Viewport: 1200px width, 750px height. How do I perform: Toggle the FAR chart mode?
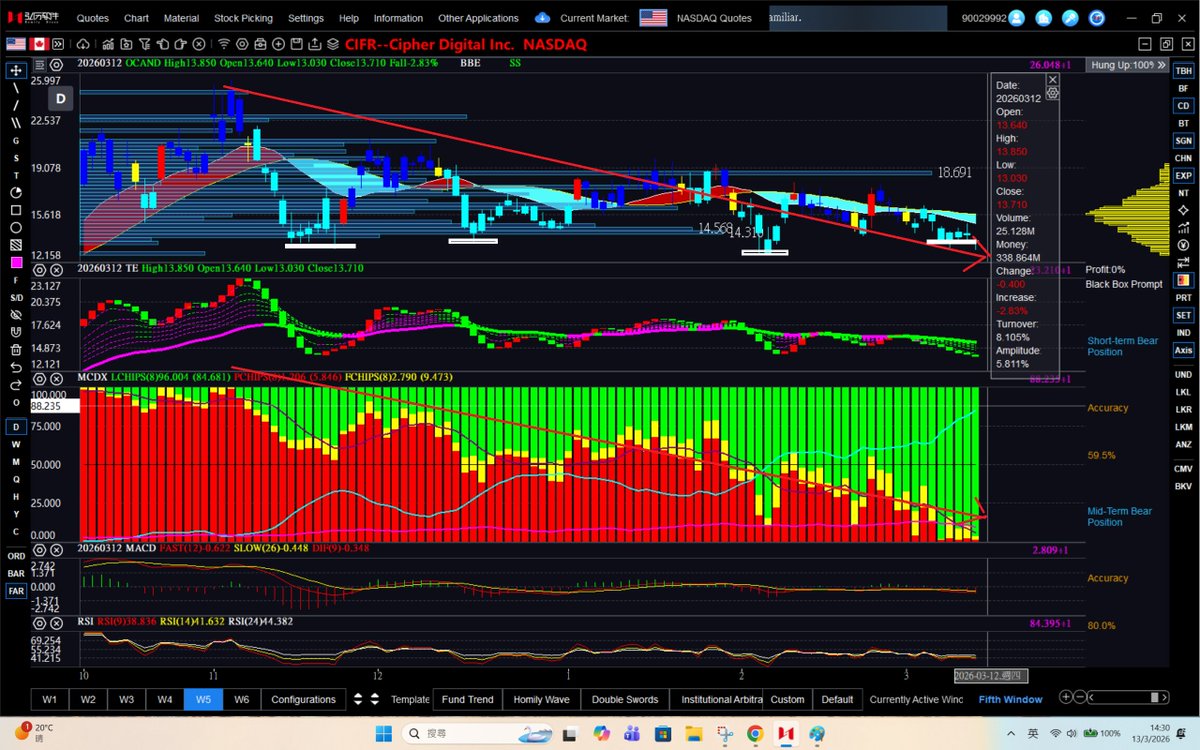[x=16, y=591]
